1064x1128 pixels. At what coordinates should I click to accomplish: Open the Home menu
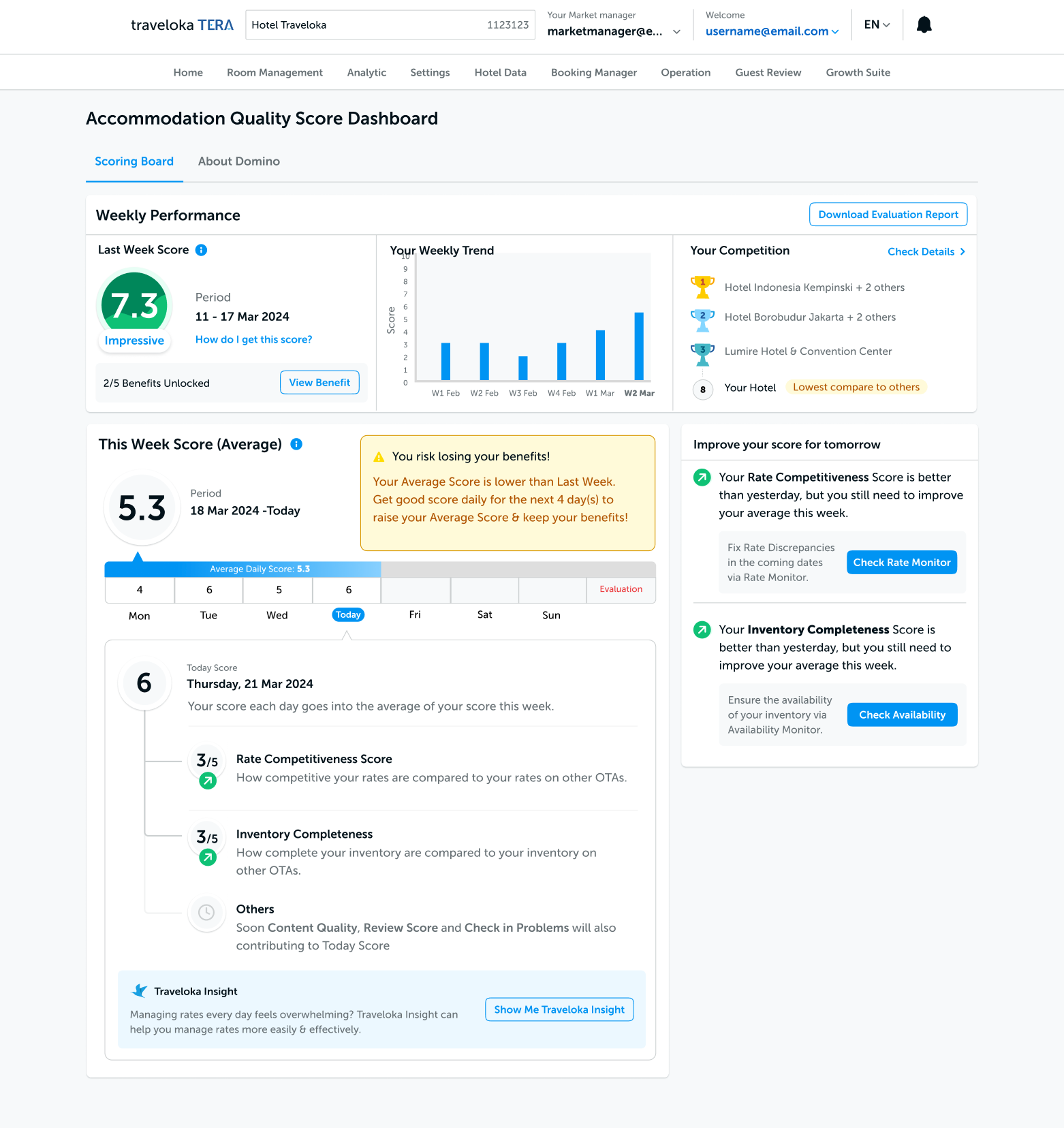[188, 72]
